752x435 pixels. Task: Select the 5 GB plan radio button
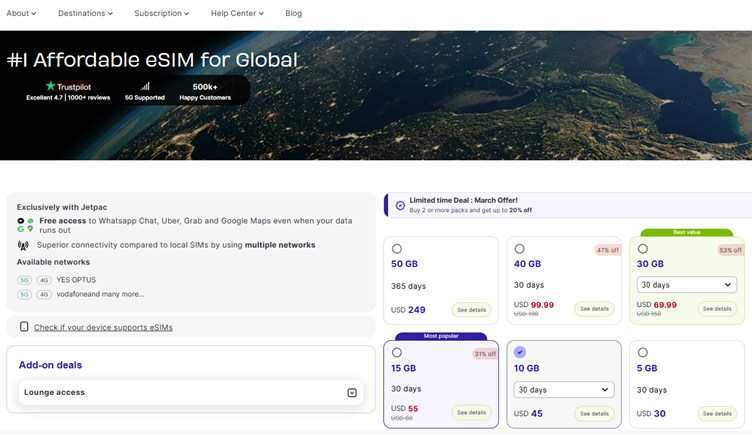tap(642, 353)
